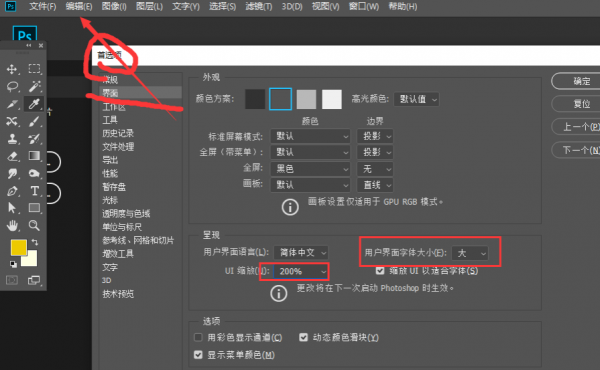Image resolution: width=600 pixels, height=370 pixels.
Task: Open the 编辑(E) menu
Action: coord(79,7)
